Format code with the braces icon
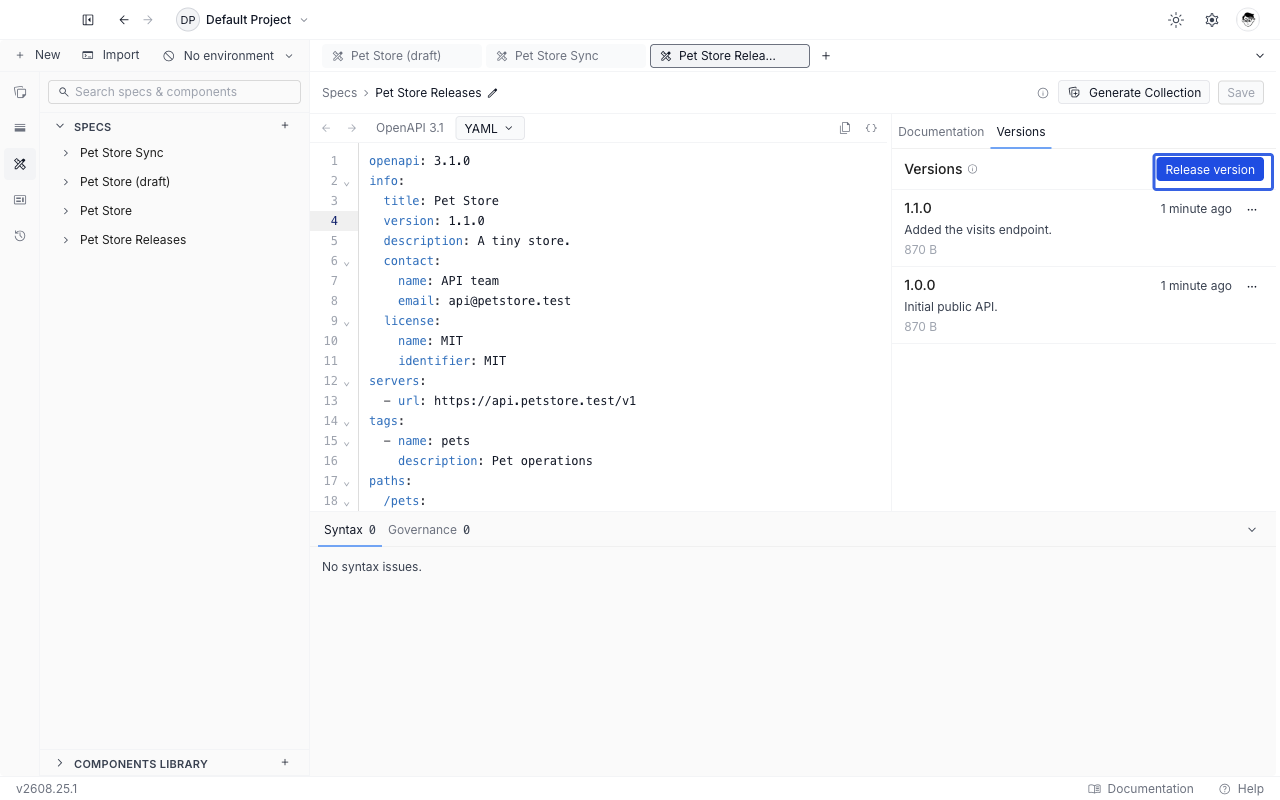This screenshot has height=800, width=1280. (x=872, y=128)
